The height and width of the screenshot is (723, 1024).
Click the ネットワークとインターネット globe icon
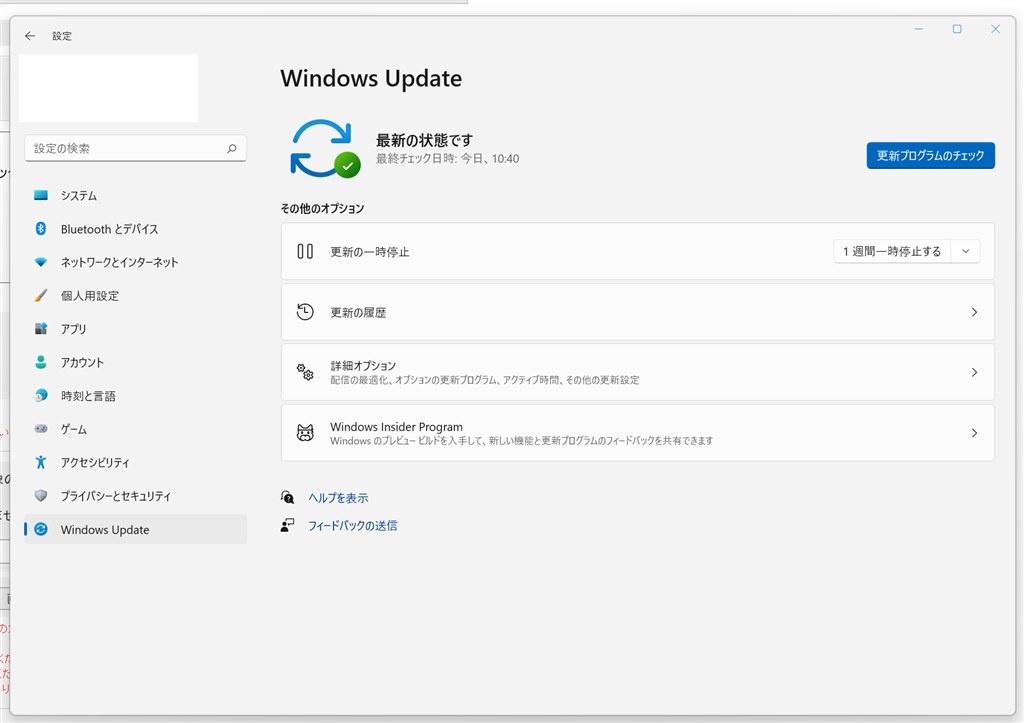click(40, 262)
